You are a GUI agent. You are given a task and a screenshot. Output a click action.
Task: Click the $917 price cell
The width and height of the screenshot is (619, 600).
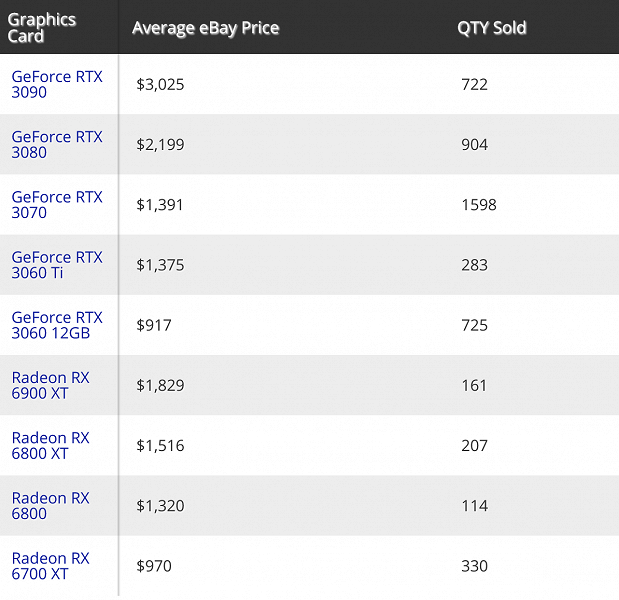click(x=154, y=325)
